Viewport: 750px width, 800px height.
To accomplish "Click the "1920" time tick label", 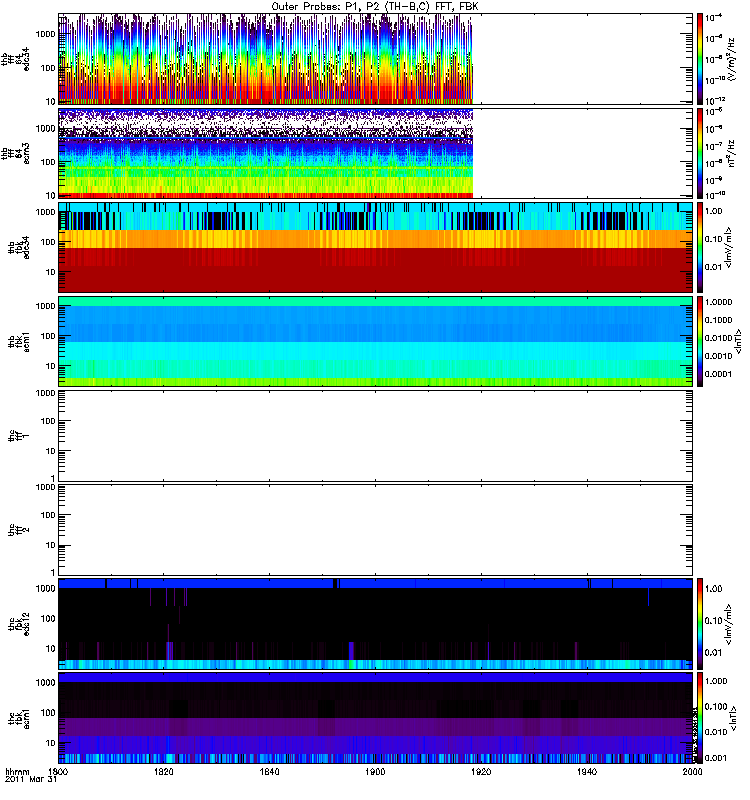I will point(481,772).
